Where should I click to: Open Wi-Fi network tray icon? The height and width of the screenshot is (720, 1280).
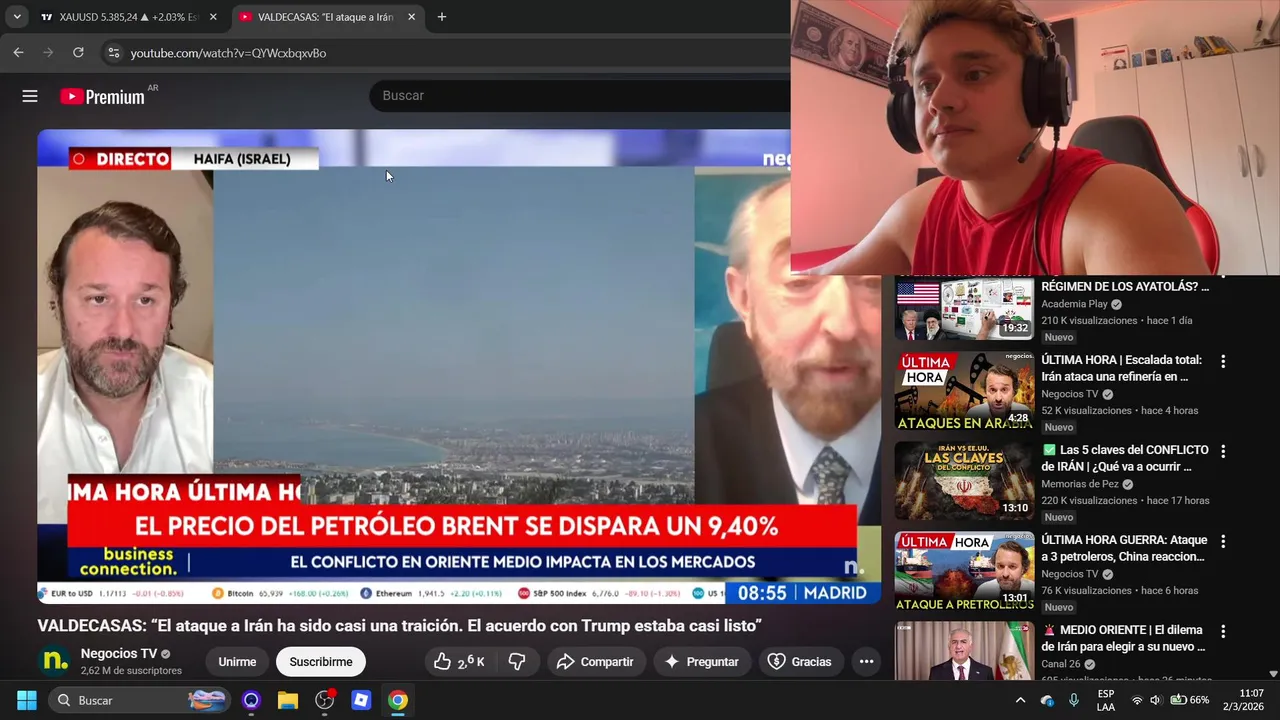[1137, 700]
